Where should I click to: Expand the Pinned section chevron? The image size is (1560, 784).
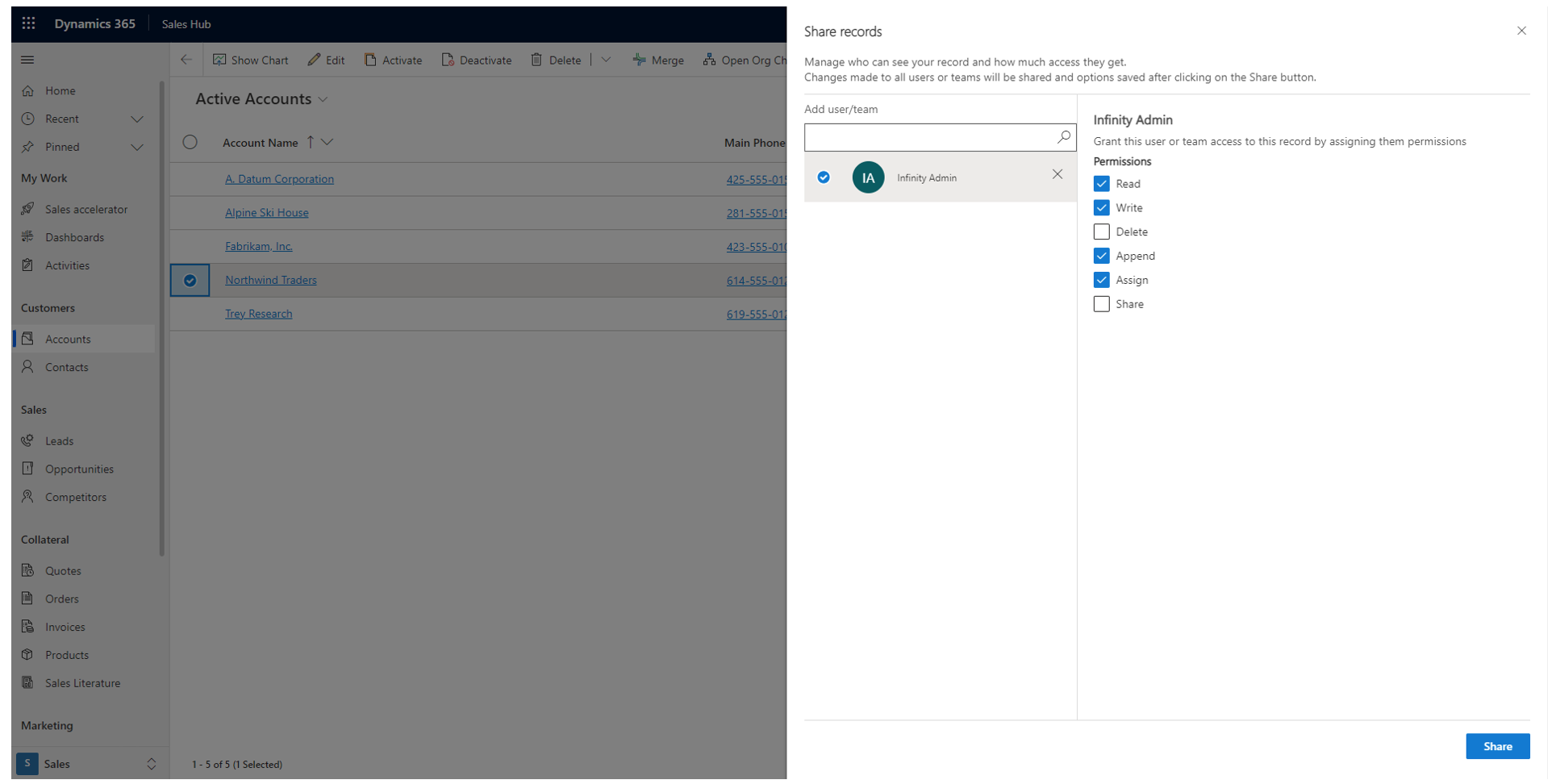point(137,148)
